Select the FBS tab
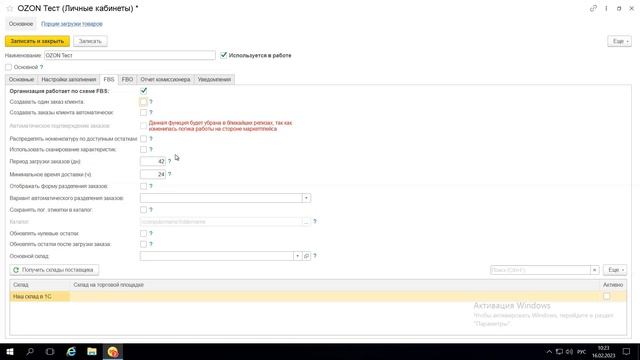Image resolution: width=640 pixels, height=360 pixels. [109, 80]
